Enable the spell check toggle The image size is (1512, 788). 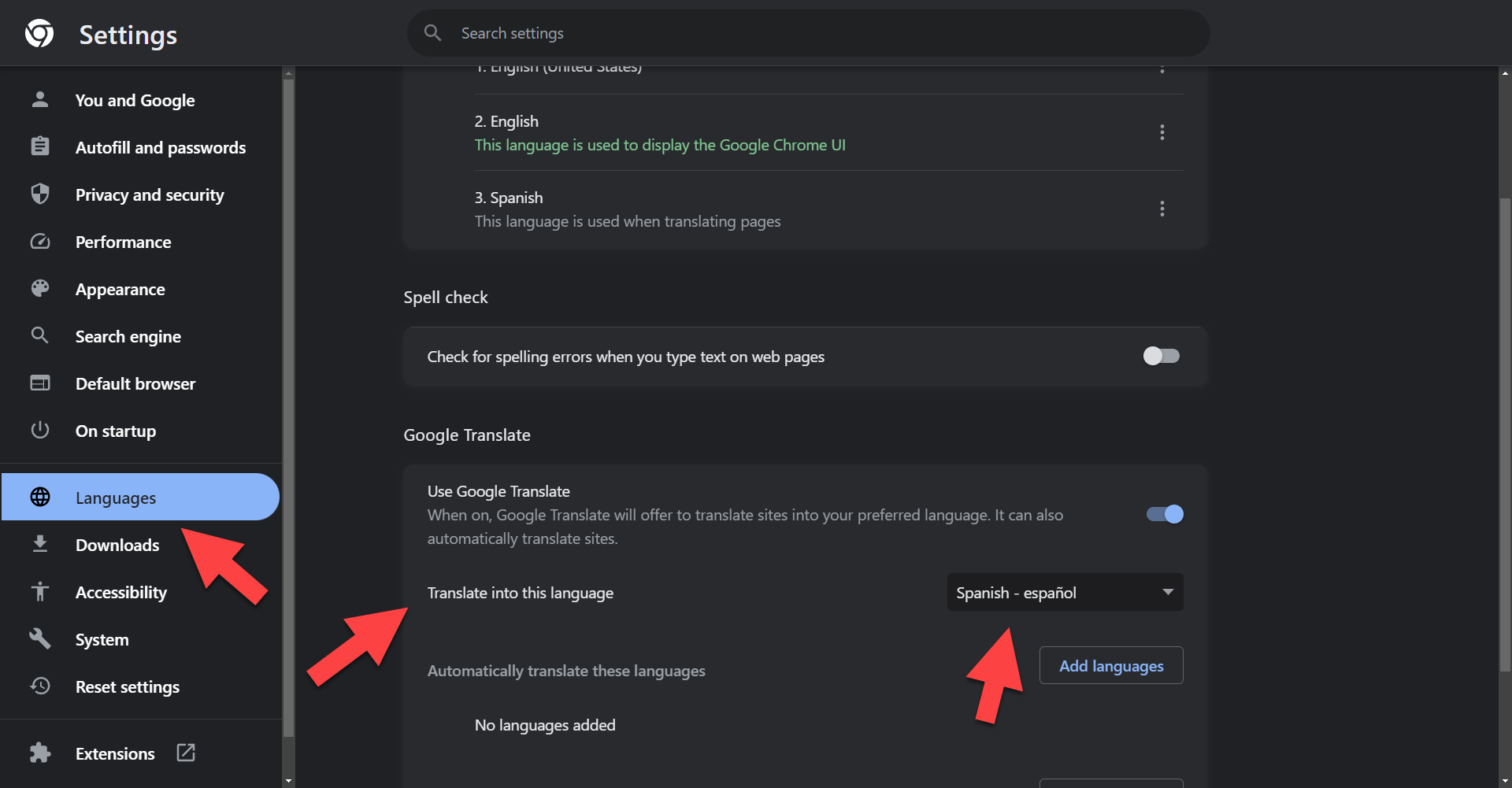(x=1162, y=356)
